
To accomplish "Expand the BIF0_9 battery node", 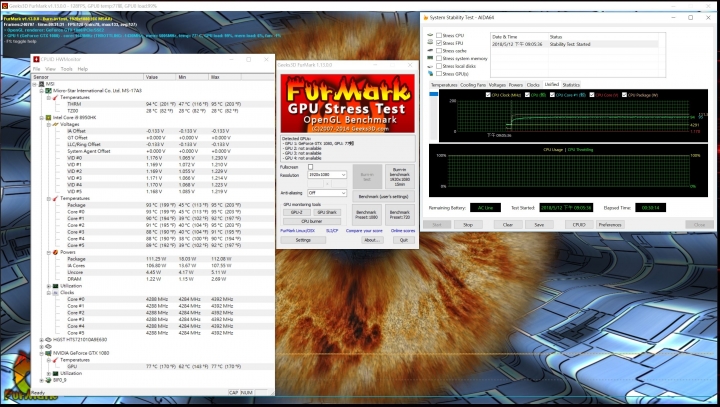I will 41,380.
